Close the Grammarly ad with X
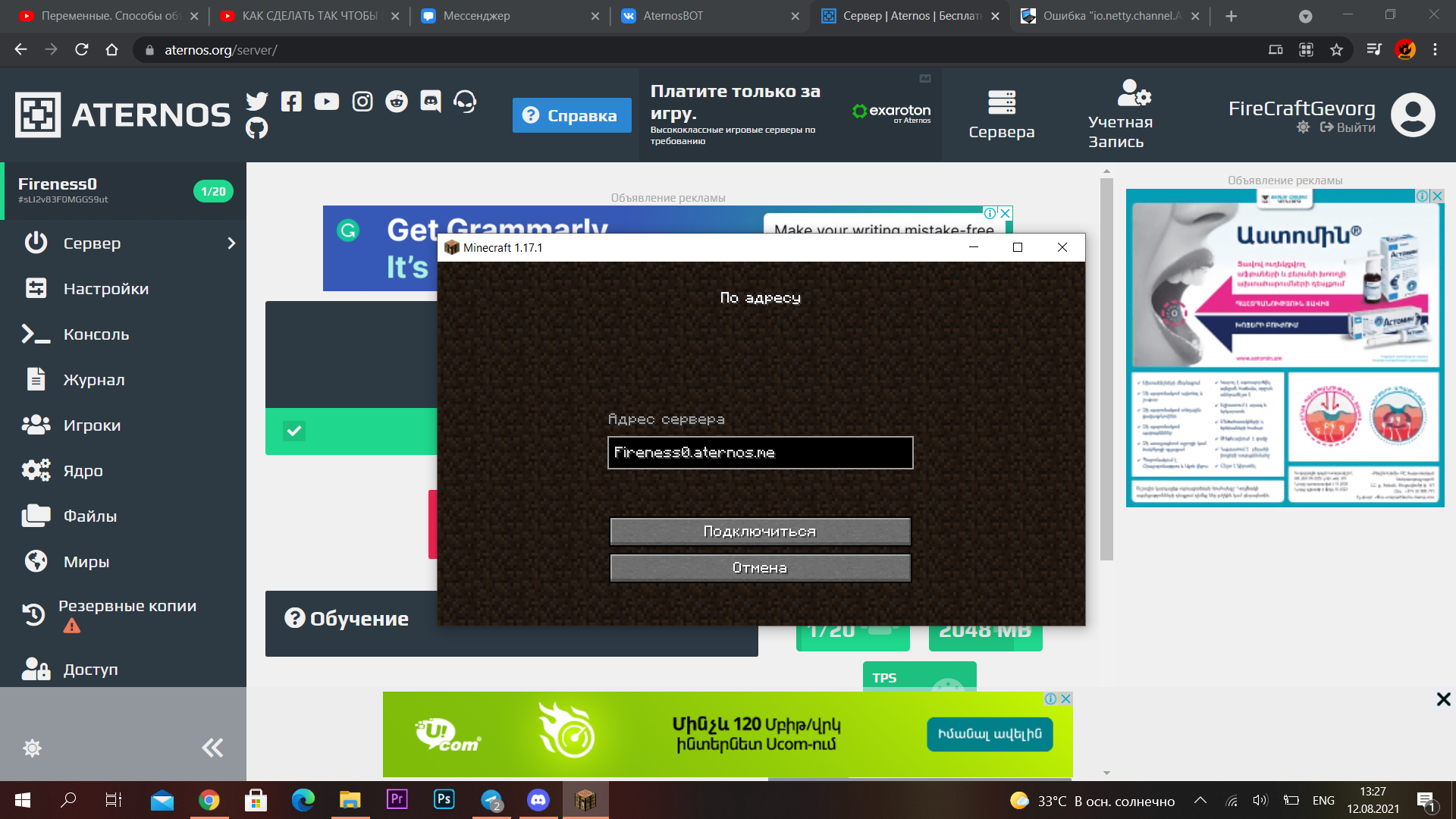This screenshot has height=819, width=1456. click(1006, 213)
